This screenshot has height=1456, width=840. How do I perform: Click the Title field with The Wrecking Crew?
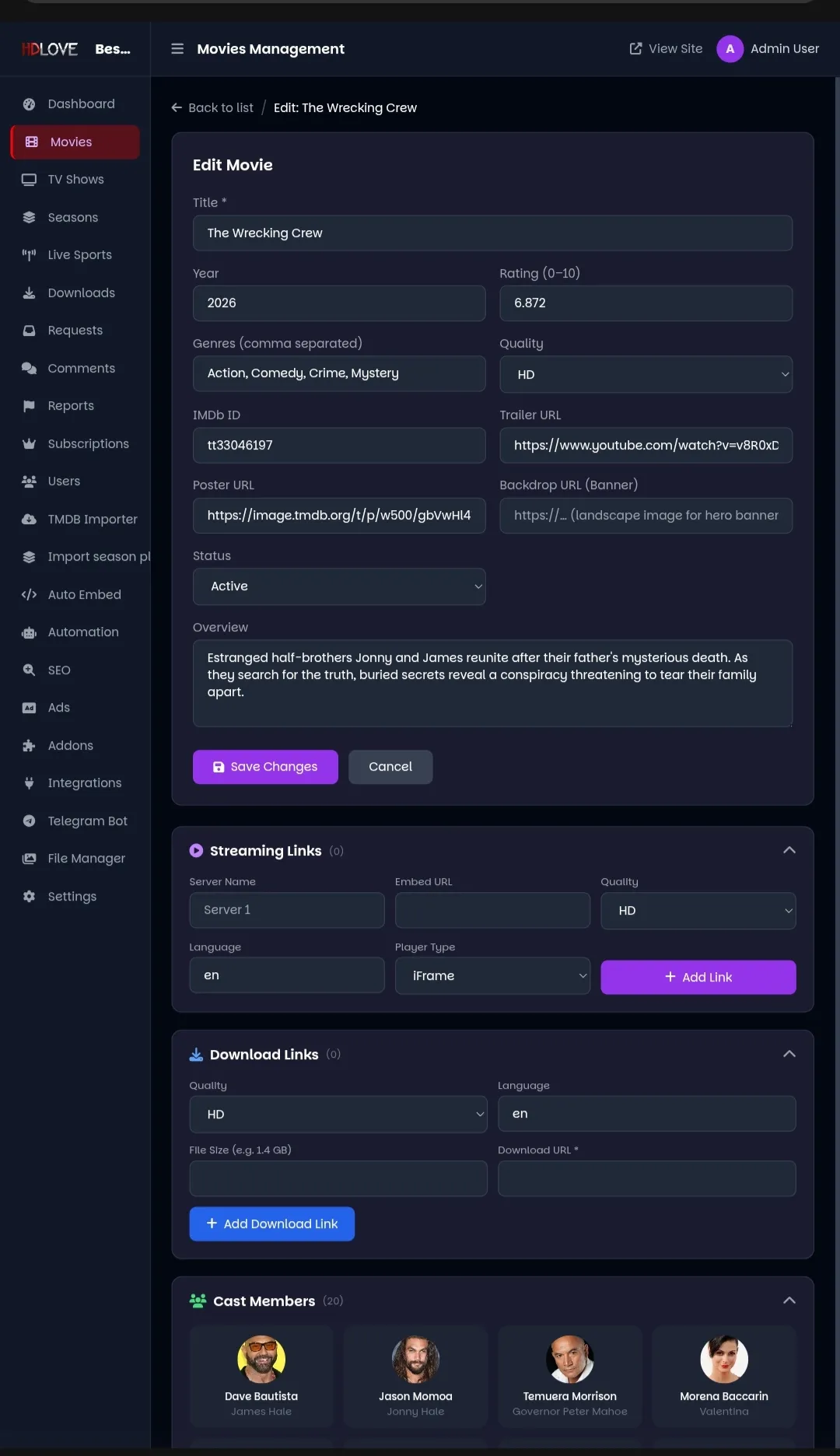point(492,233)
